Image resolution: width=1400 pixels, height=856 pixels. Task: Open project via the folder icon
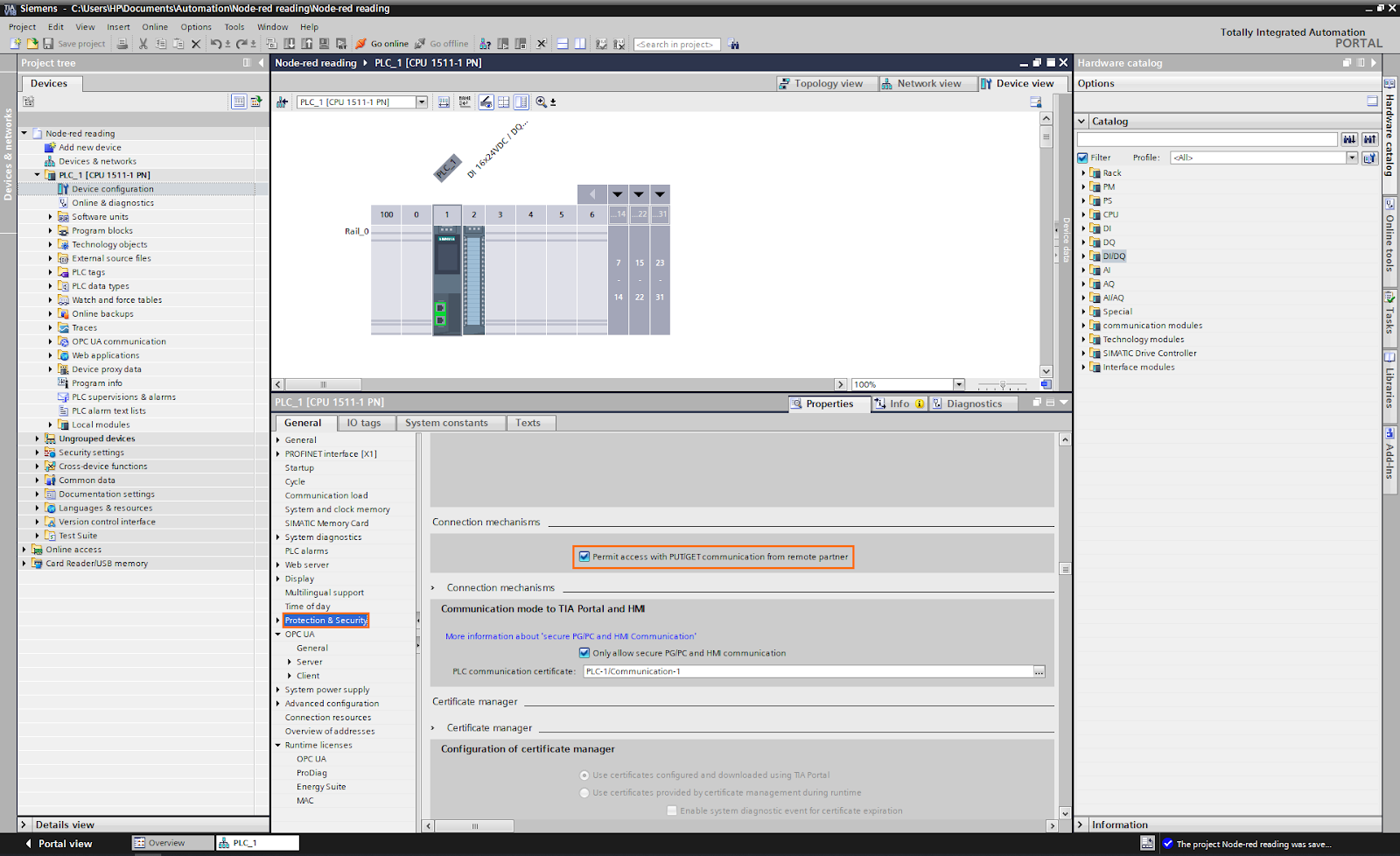32,44
